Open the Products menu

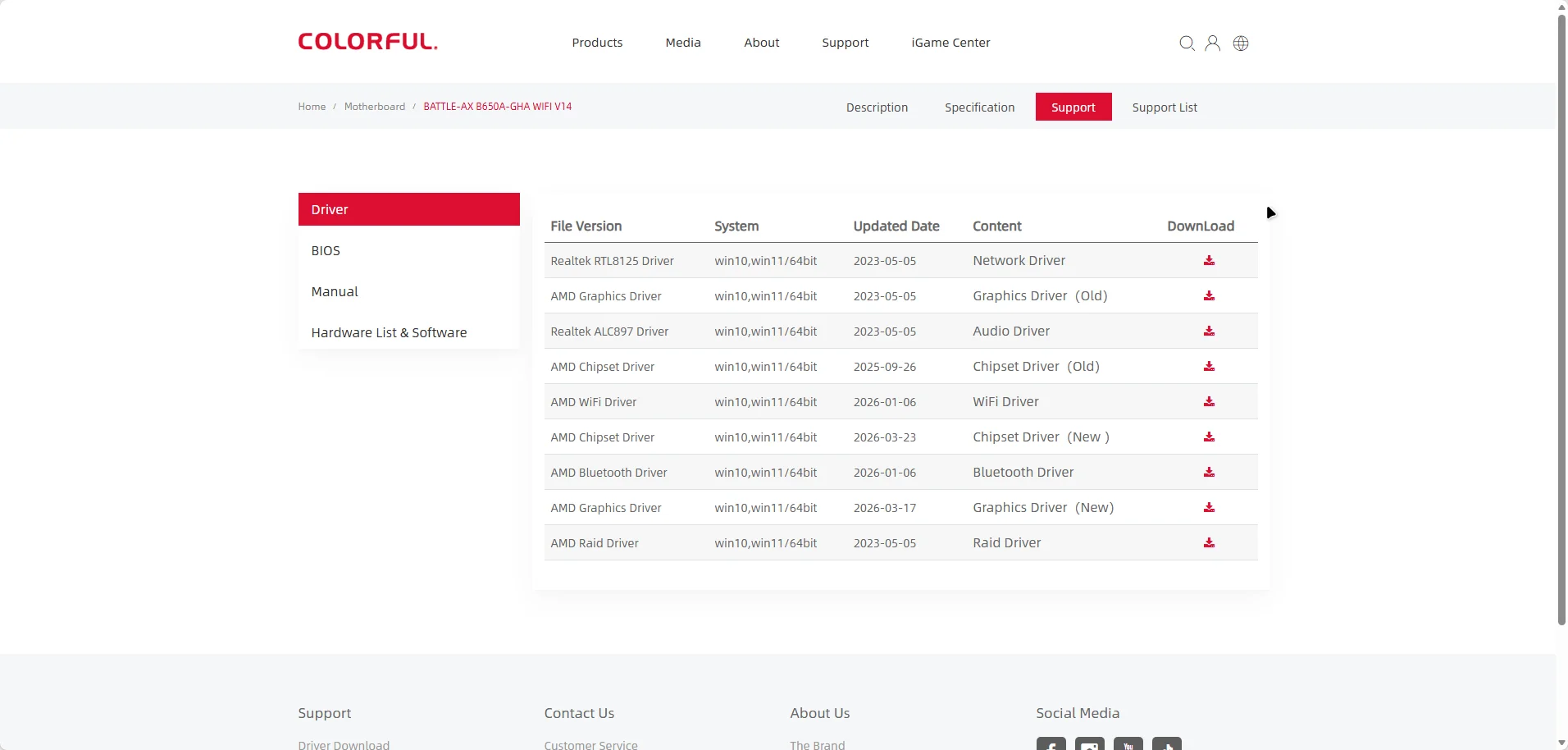click(597, 43)
